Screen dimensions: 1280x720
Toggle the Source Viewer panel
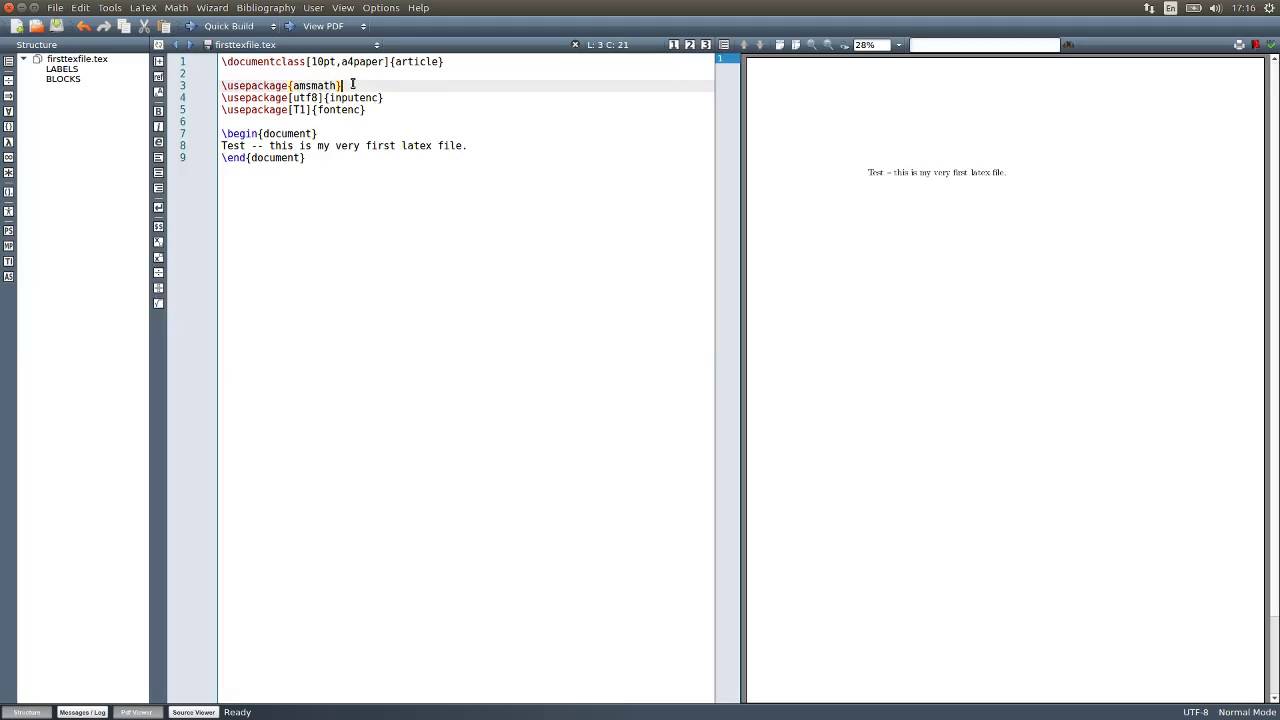pos(193,712)
